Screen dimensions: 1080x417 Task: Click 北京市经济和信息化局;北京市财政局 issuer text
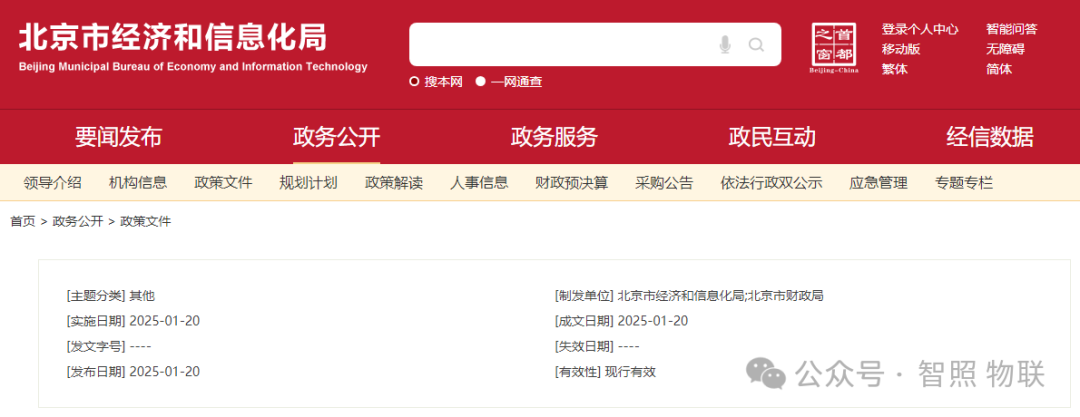pyautogui.click(x=720, y=296)
